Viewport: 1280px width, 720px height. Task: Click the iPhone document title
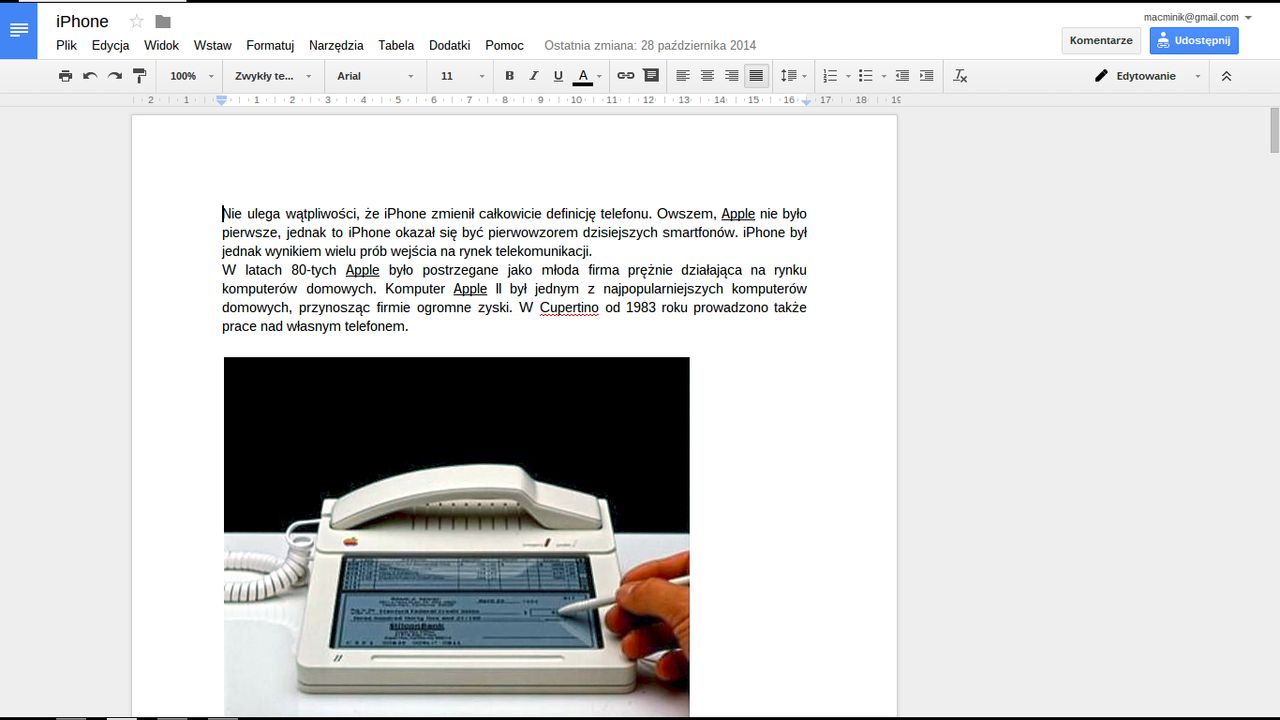click(x=82, y=21)
